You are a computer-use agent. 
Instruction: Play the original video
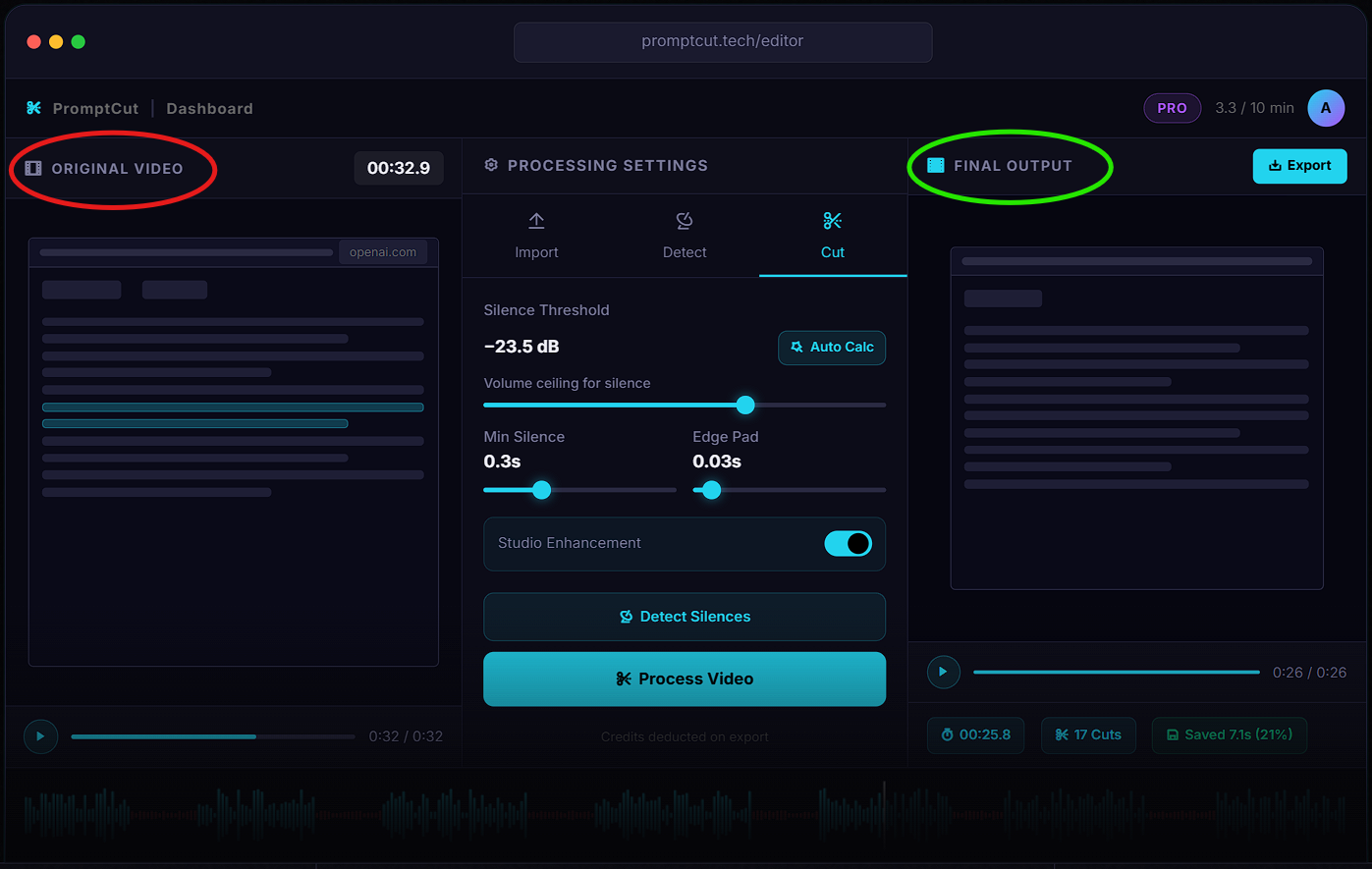point(40,736)
